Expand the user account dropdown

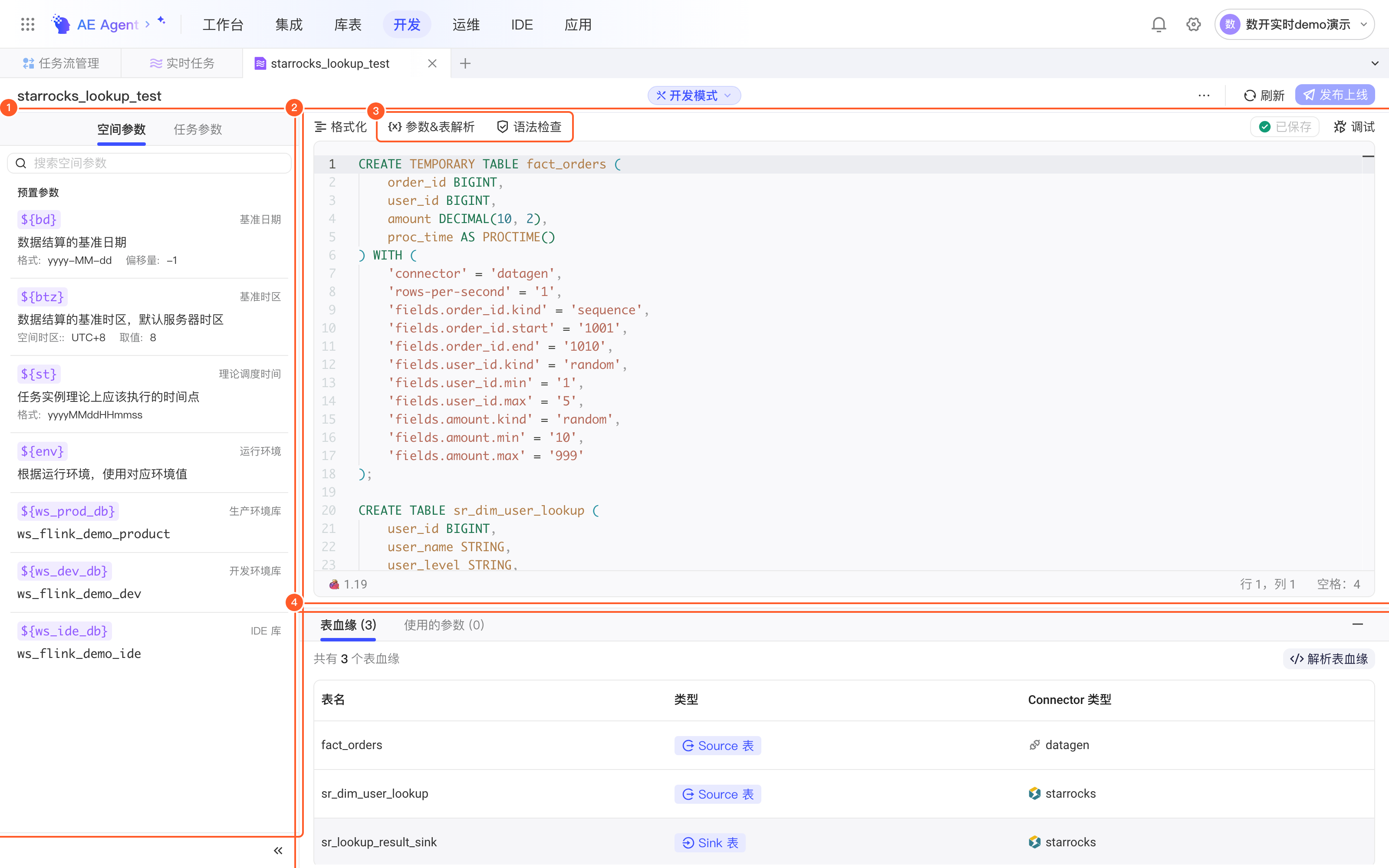(x=1294, y=24)
